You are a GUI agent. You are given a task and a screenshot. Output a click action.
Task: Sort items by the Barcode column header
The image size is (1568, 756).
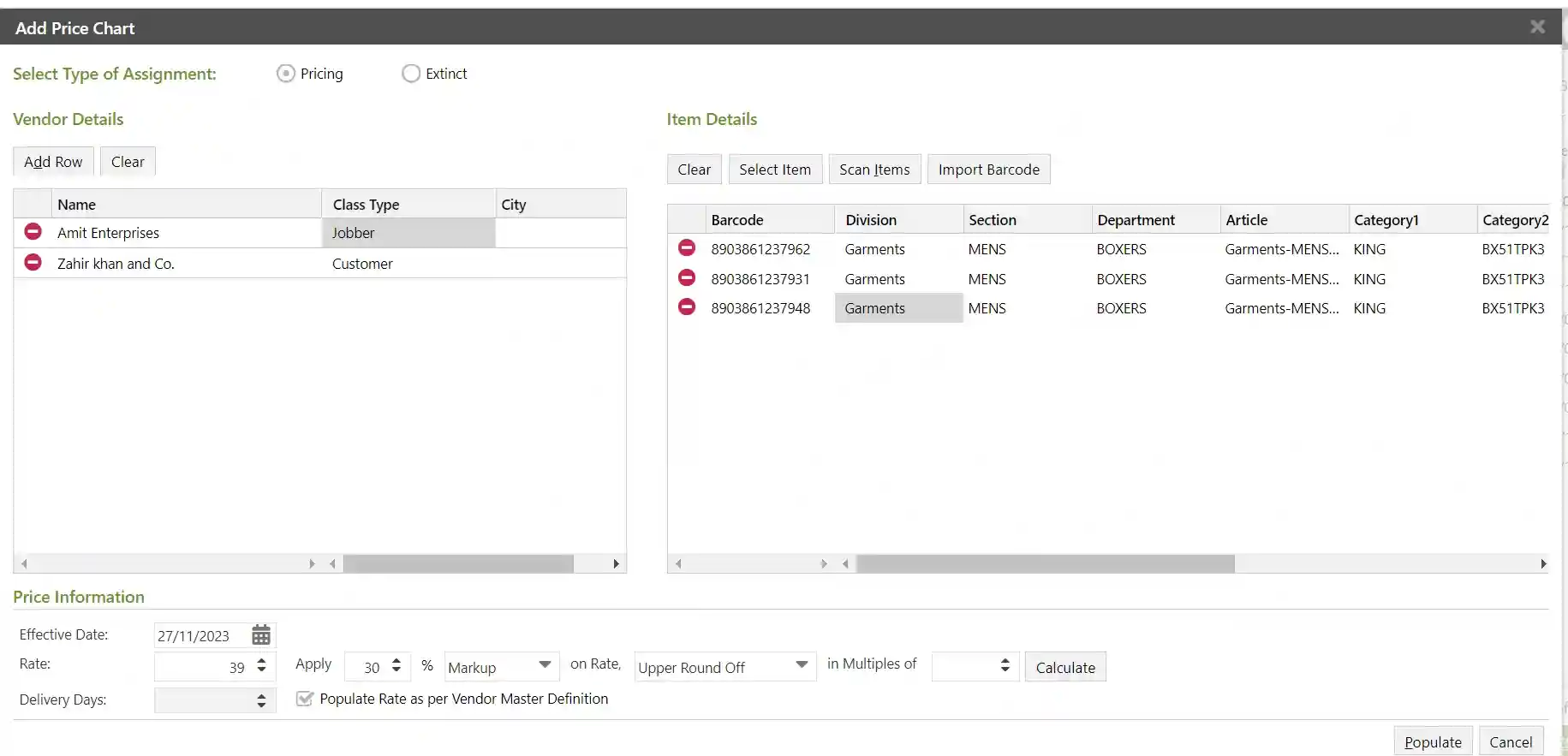(770, 220)
